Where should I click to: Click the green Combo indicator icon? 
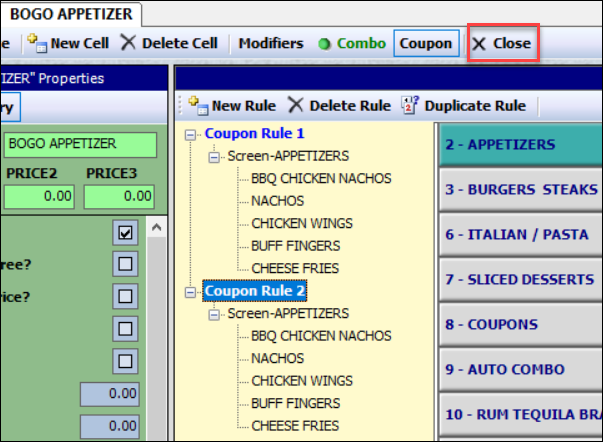click(x=324, y=44)
